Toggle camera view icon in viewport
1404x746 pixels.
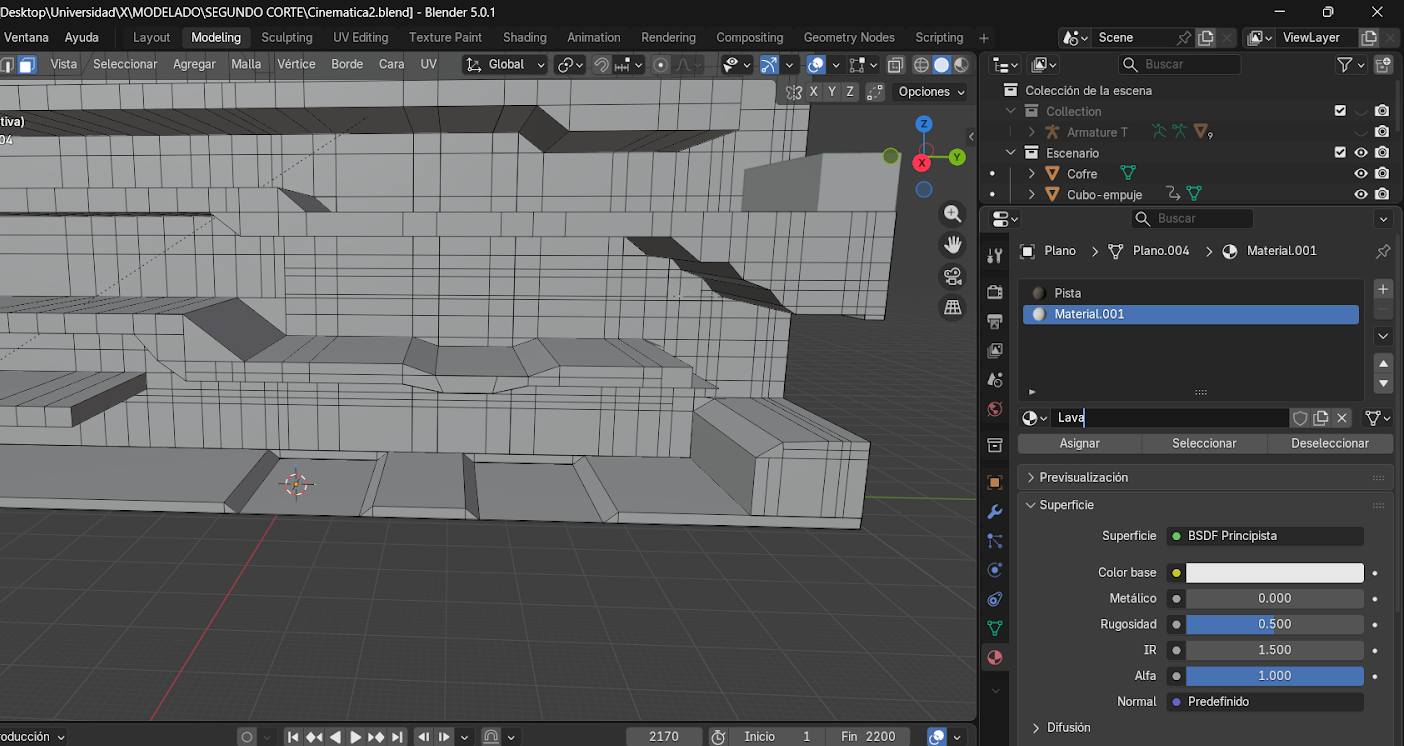click(952, 276)
